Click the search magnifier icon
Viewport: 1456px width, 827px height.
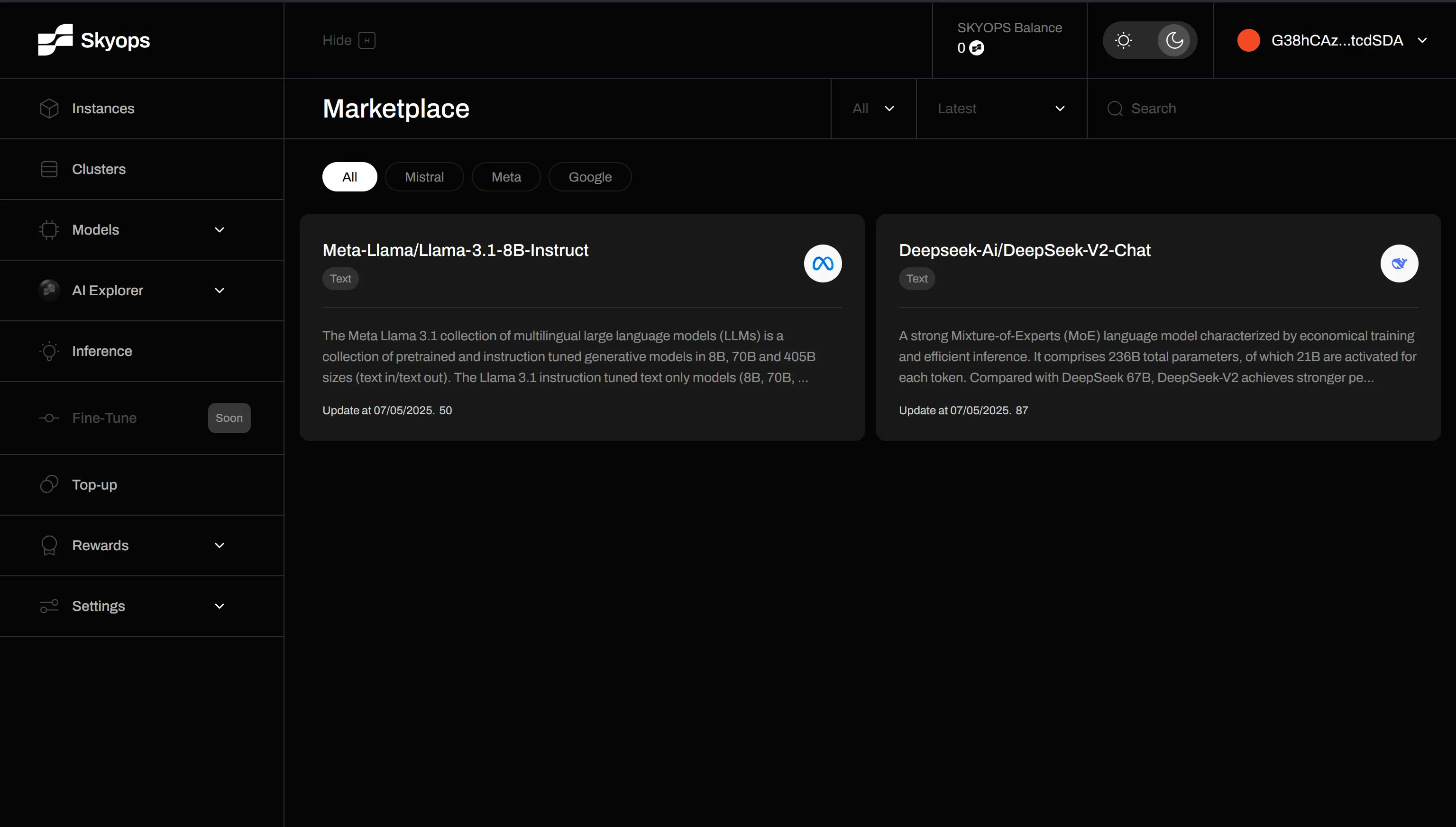pos(1115,108)
